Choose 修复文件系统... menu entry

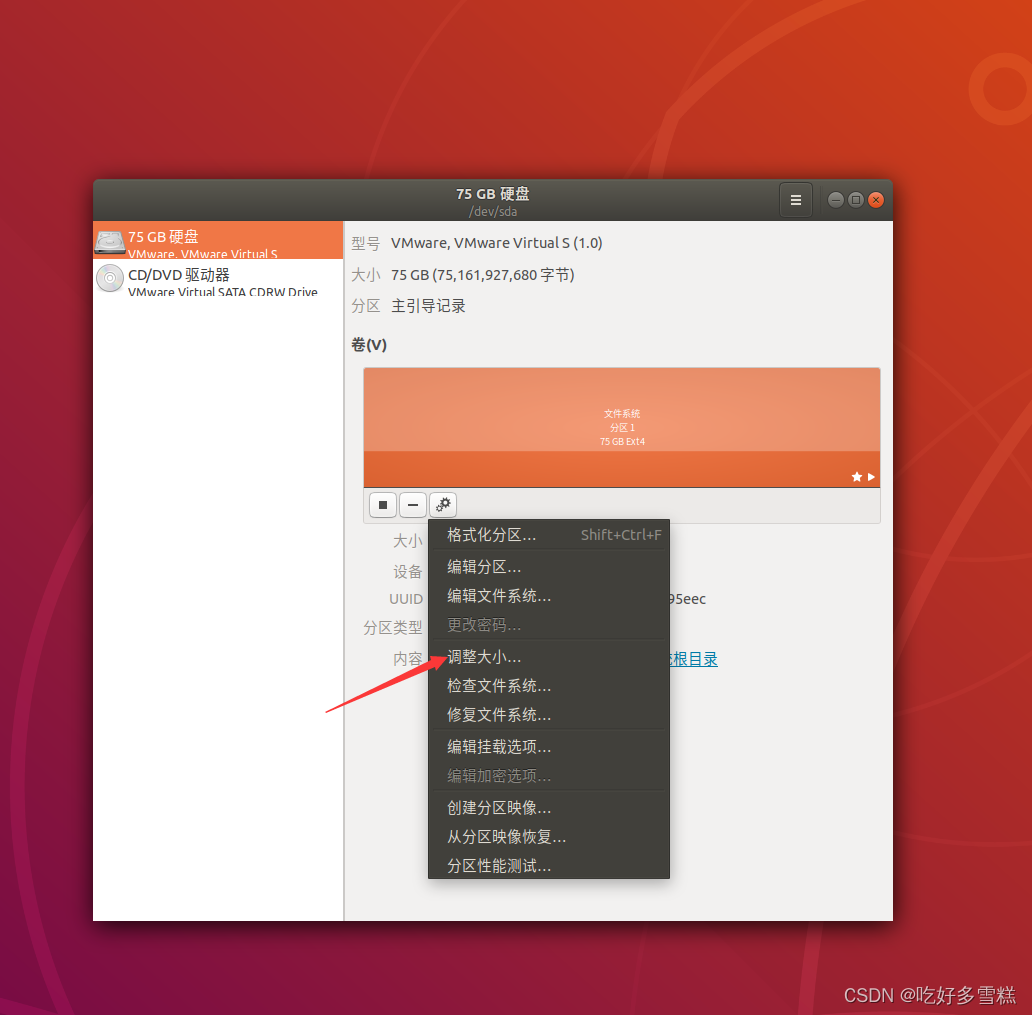pos(549,715)
